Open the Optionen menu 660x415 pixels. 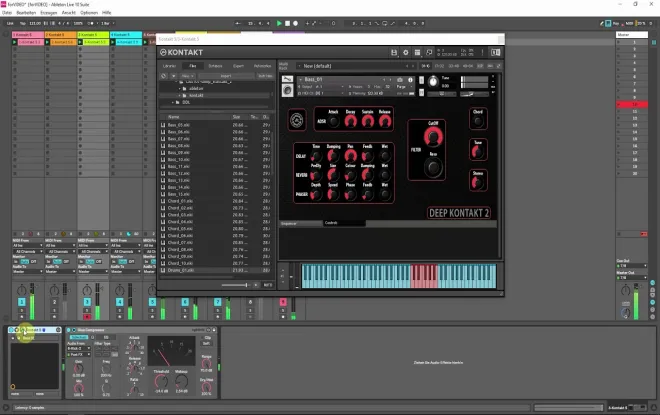89,13
